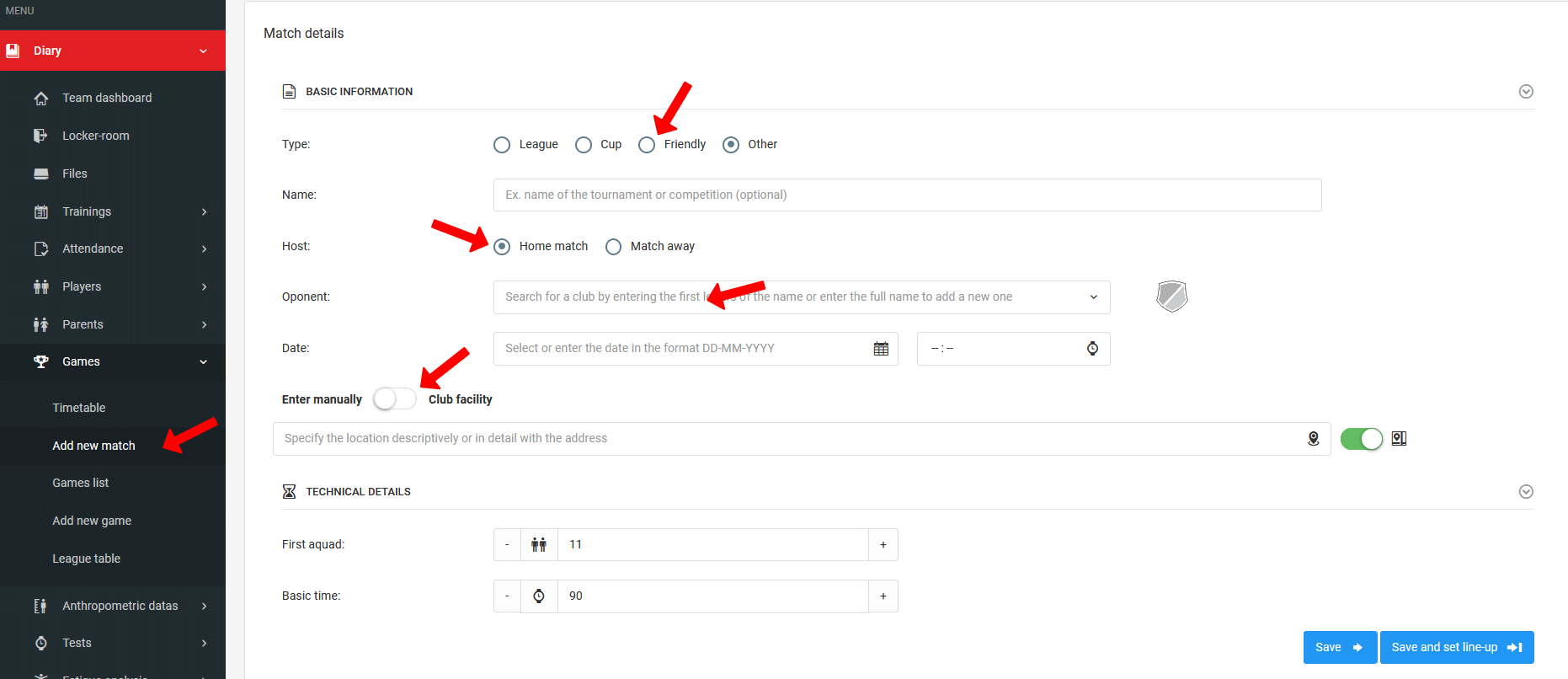The width and height of the screenshot is (1568, 679).
Task: Click the map icon beside green toggle
Action: (x=1399, y=439)
